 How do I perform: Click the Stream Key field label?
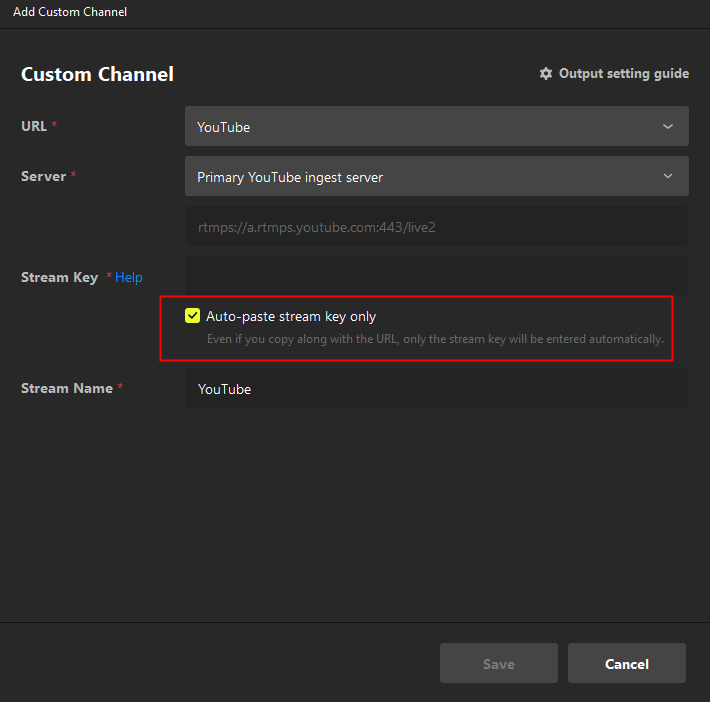click(59, 278)
